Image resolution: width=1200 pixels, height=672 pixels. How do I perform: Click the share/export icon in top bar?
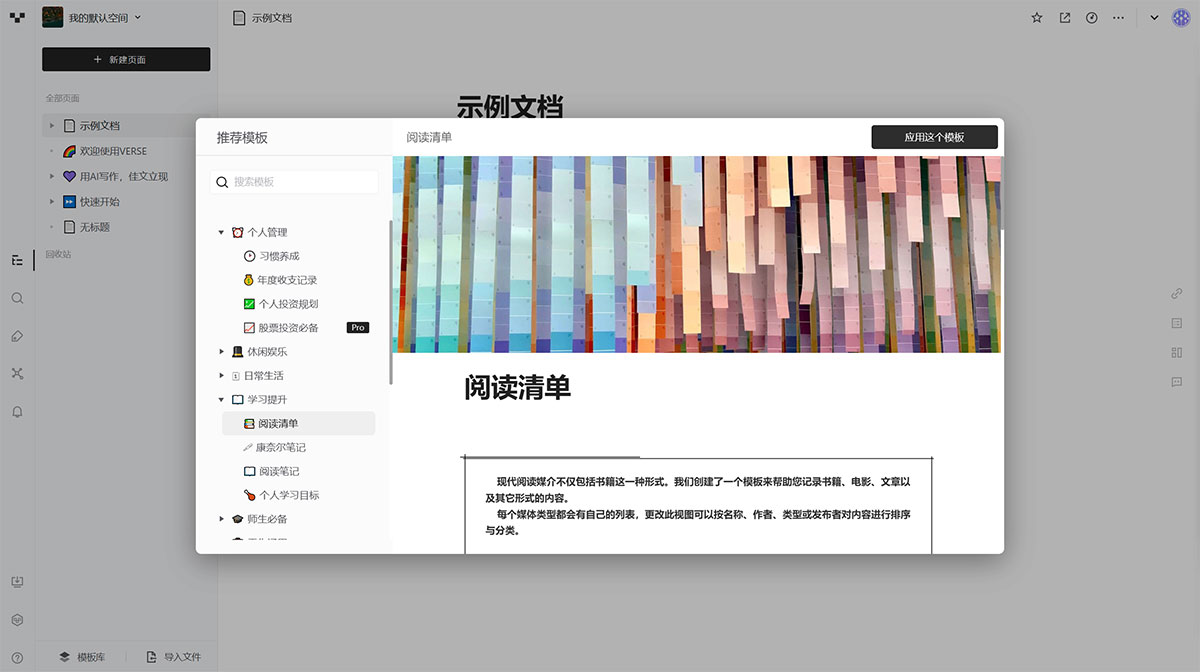(x=1063, y=17)
